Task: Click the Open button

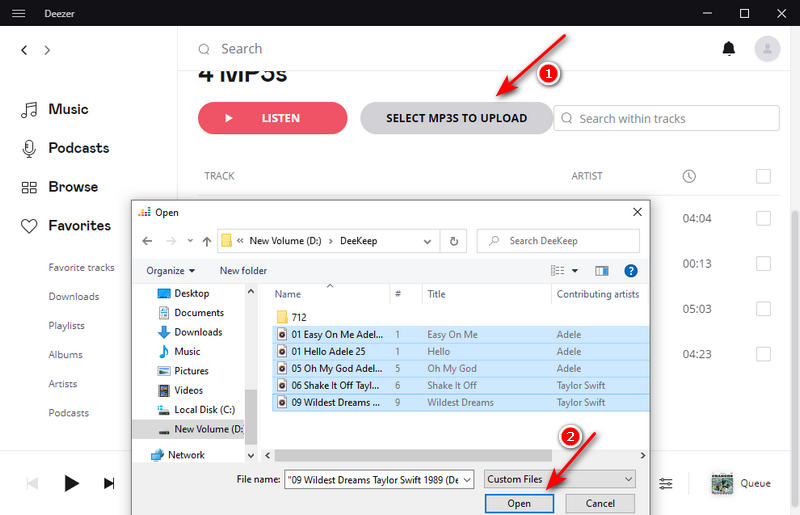Action: click(x=519, y=503)
